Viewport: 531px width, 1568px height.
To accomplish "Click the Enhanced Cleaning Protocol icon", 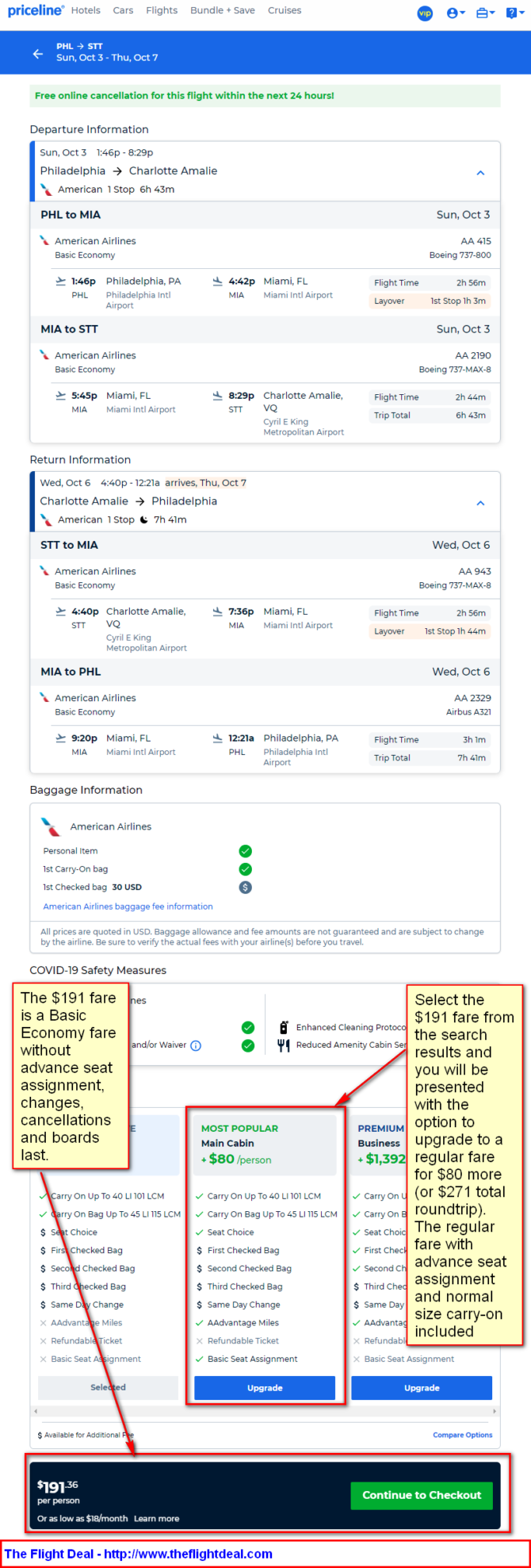I will click(x=284, y=1027).
